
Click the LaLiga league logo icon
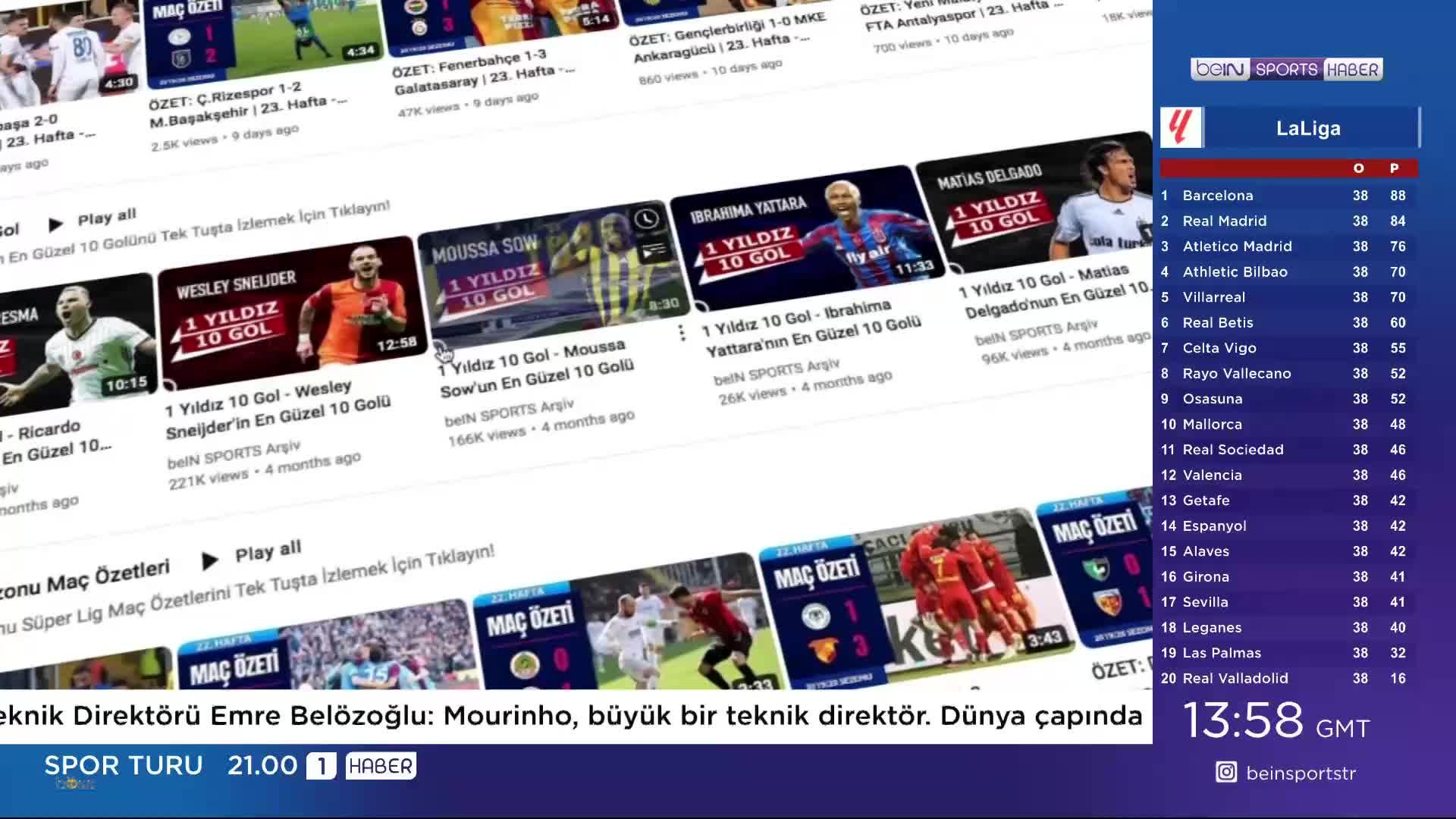coord(1180,127)
